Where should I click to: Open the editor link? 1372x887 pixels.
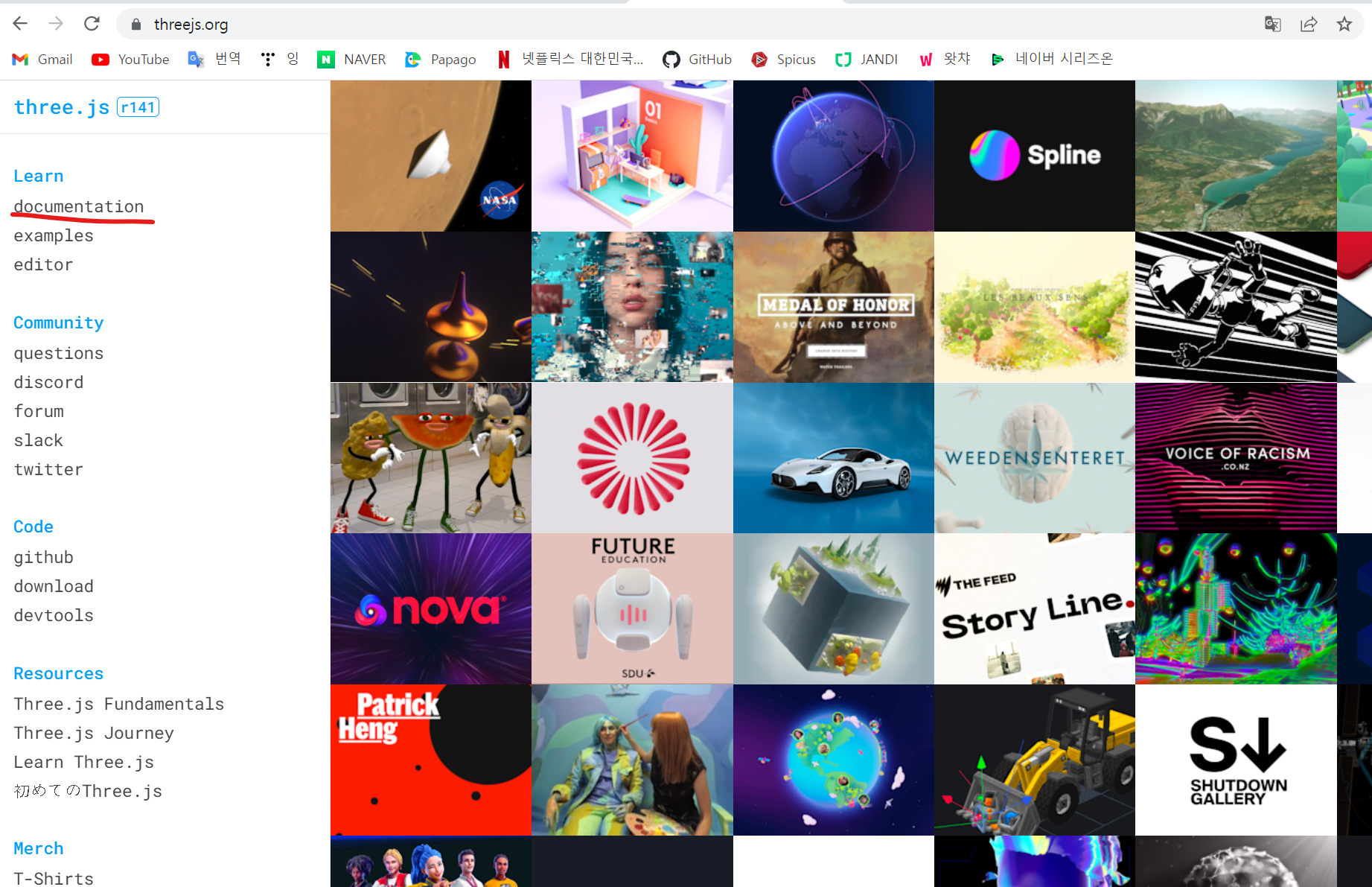(x=43, y=264)
